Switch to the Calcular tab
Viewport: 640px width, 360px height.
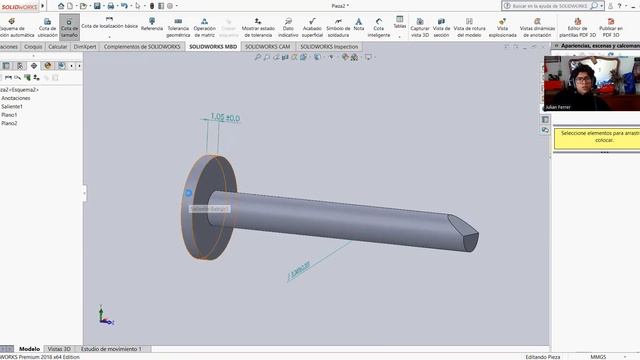pyautogui.click(x=58, y=47)
